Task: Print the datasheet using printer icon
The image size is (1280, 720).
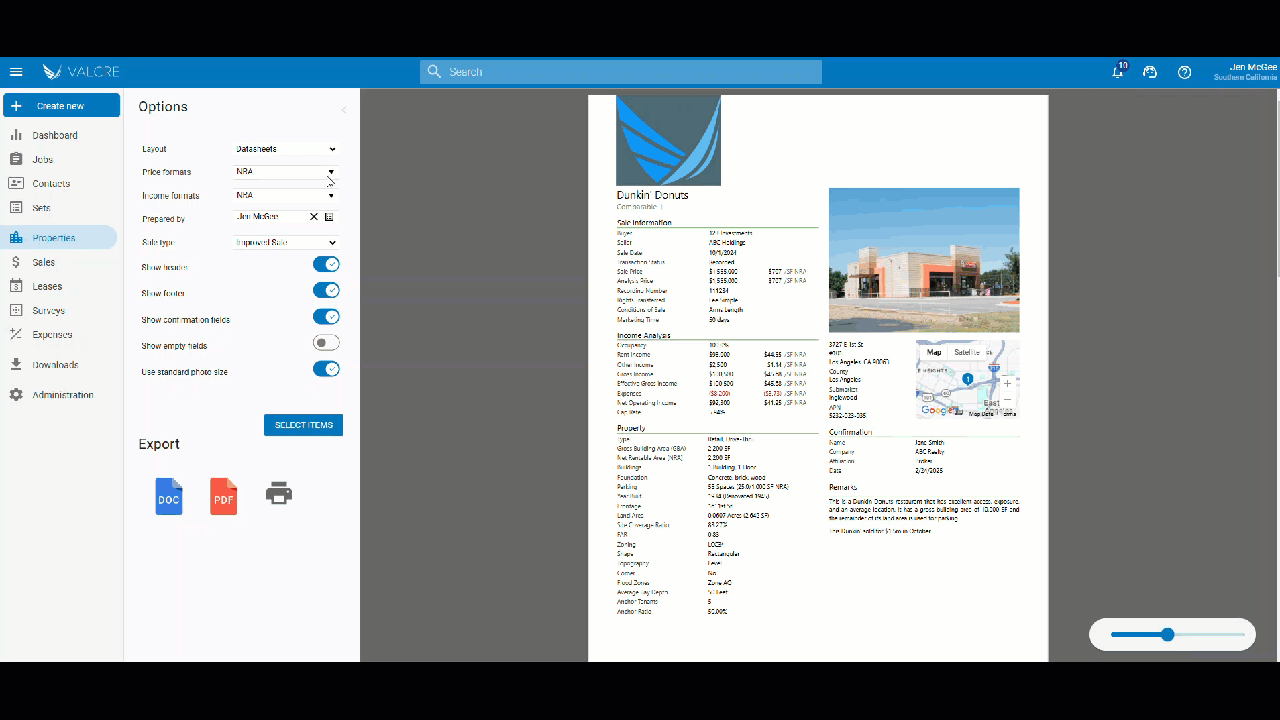Action: point(279,493)
